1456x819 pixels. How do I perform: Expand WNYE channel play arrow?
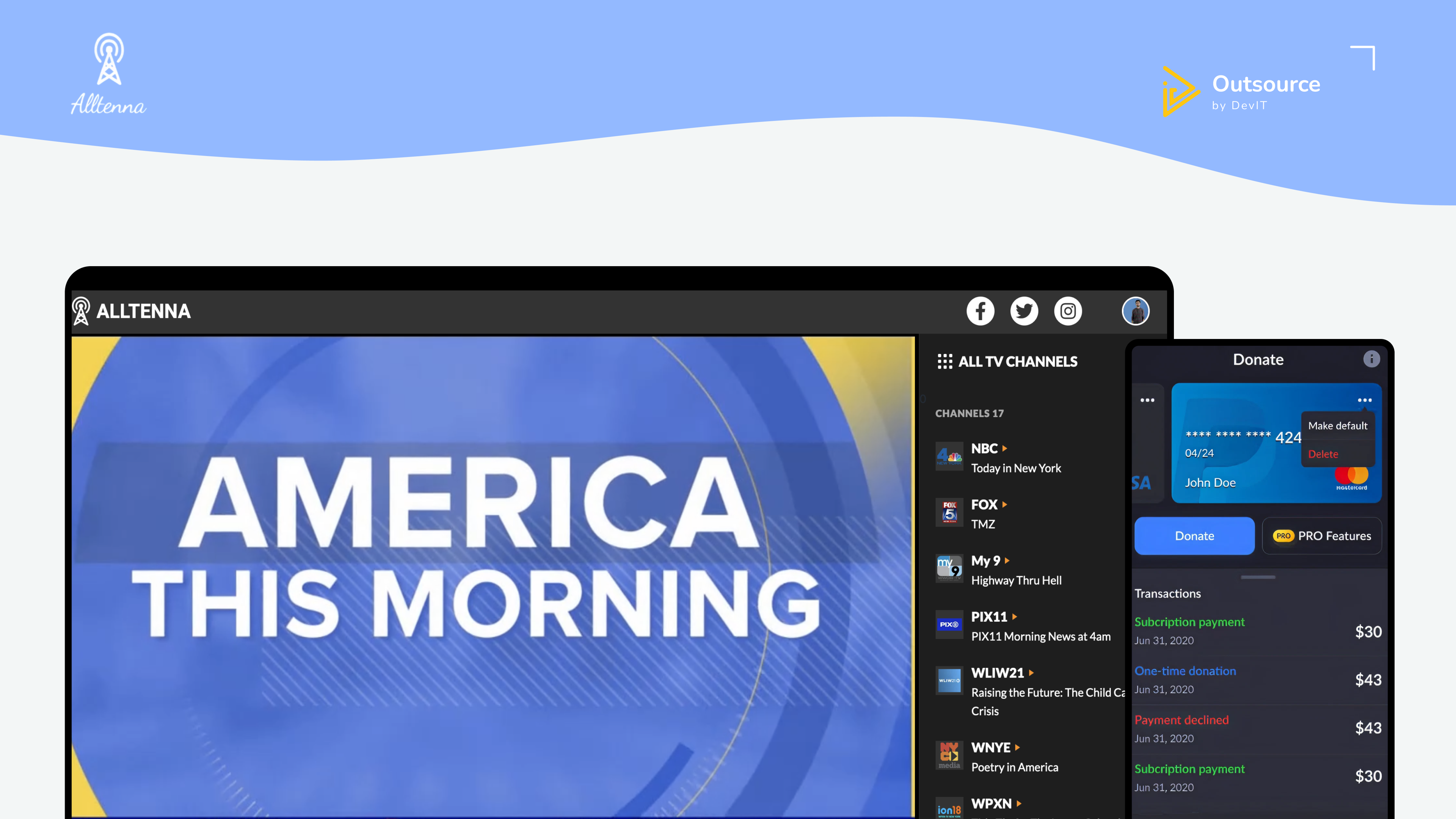pos(1017,747)
